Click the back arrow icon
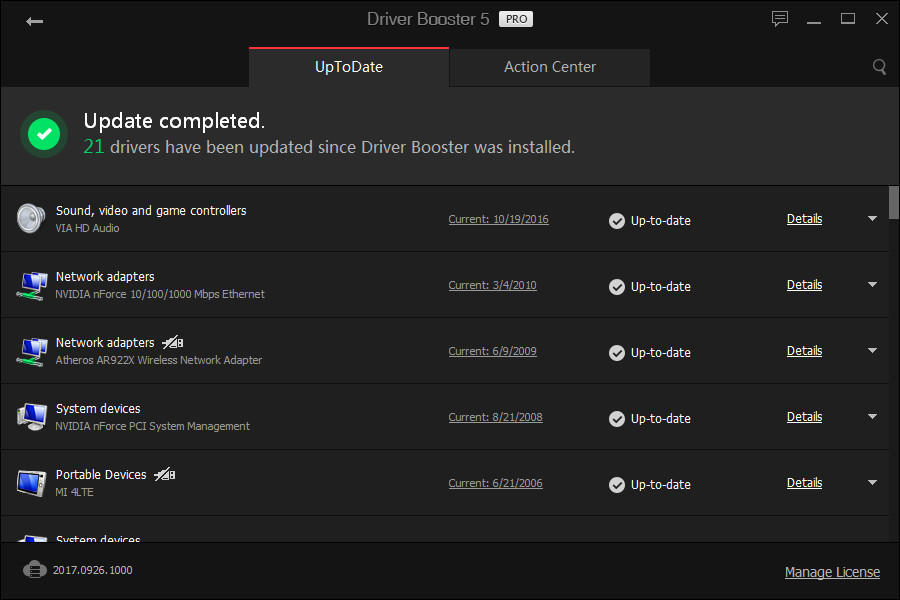The image size is (900, 600). [x=35, y=21]
